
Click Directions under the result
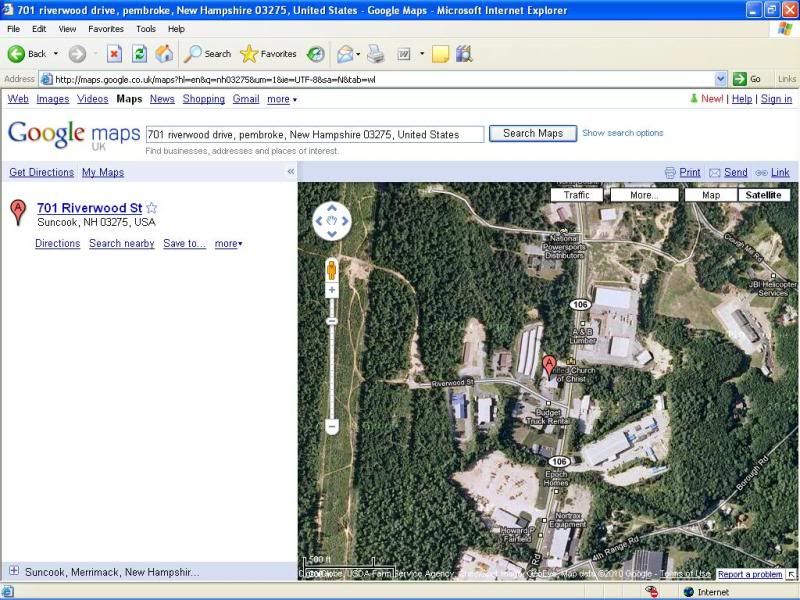pyautogui.click(x=58, y=243)
